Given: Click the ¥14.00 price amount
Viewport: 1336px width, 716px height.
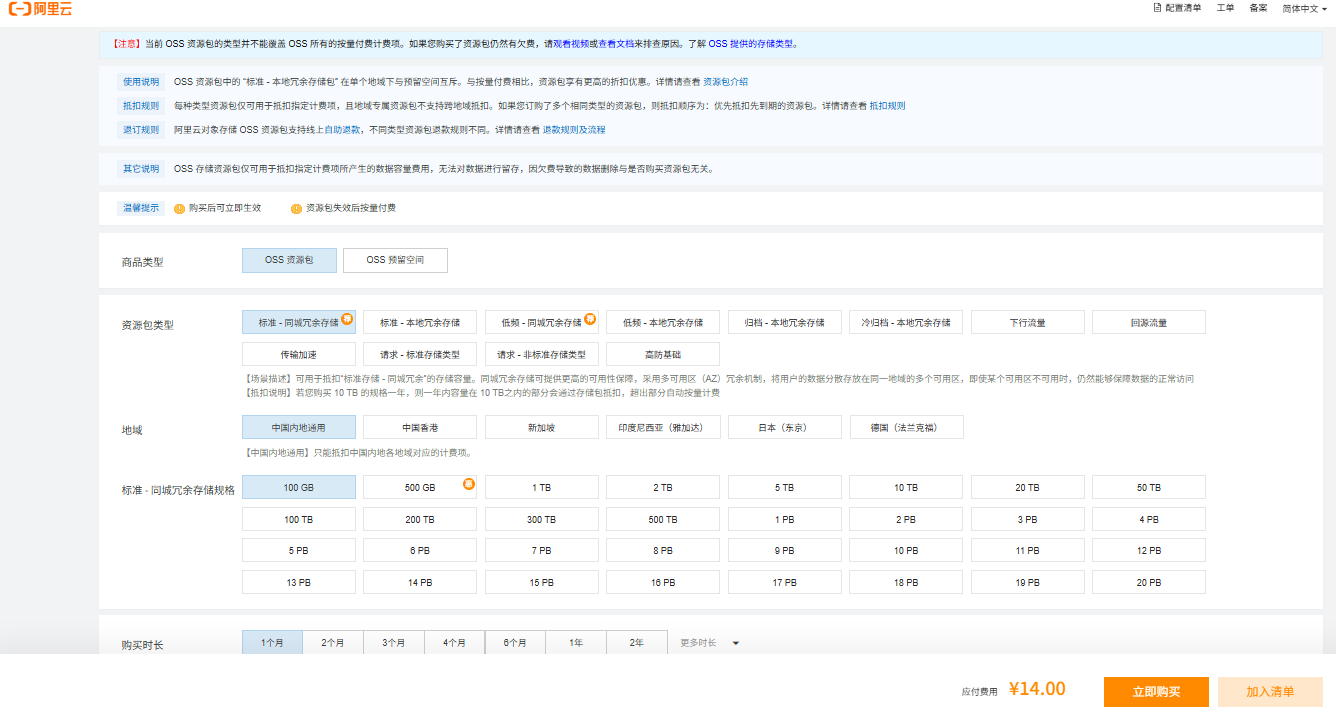Looking at the screenshot, I should tap(1037, 689).
